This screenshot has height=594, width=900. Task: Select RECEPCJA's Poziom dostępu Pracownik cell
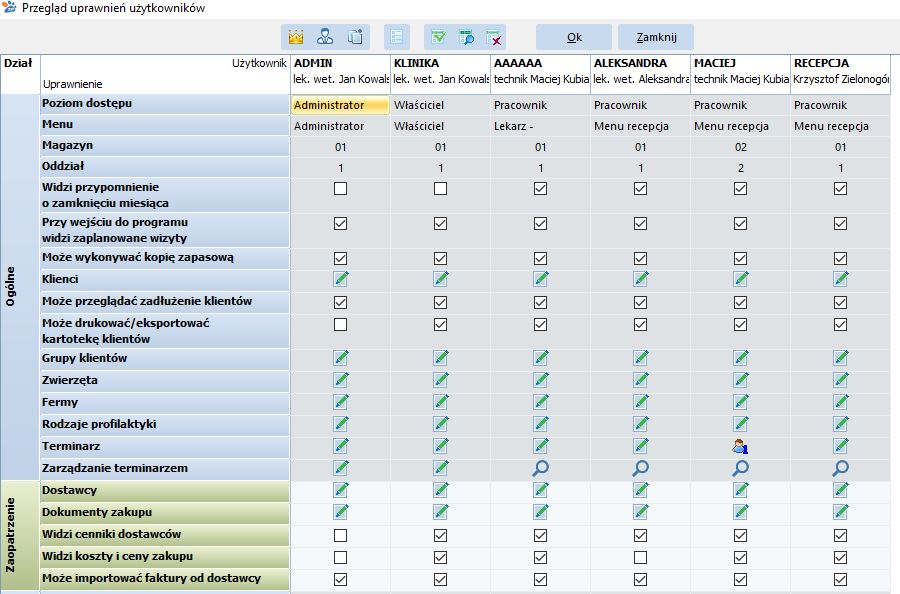coord(840,105)
